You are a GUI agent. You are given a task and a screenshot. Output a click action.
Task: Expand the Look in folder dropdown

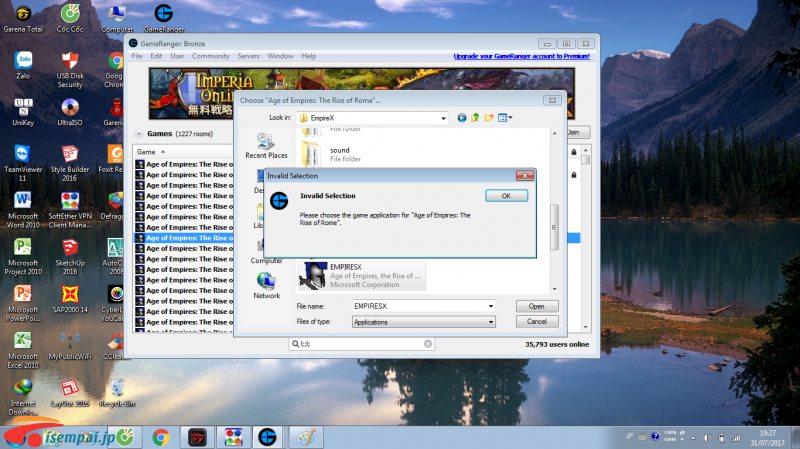click(444, 118)
